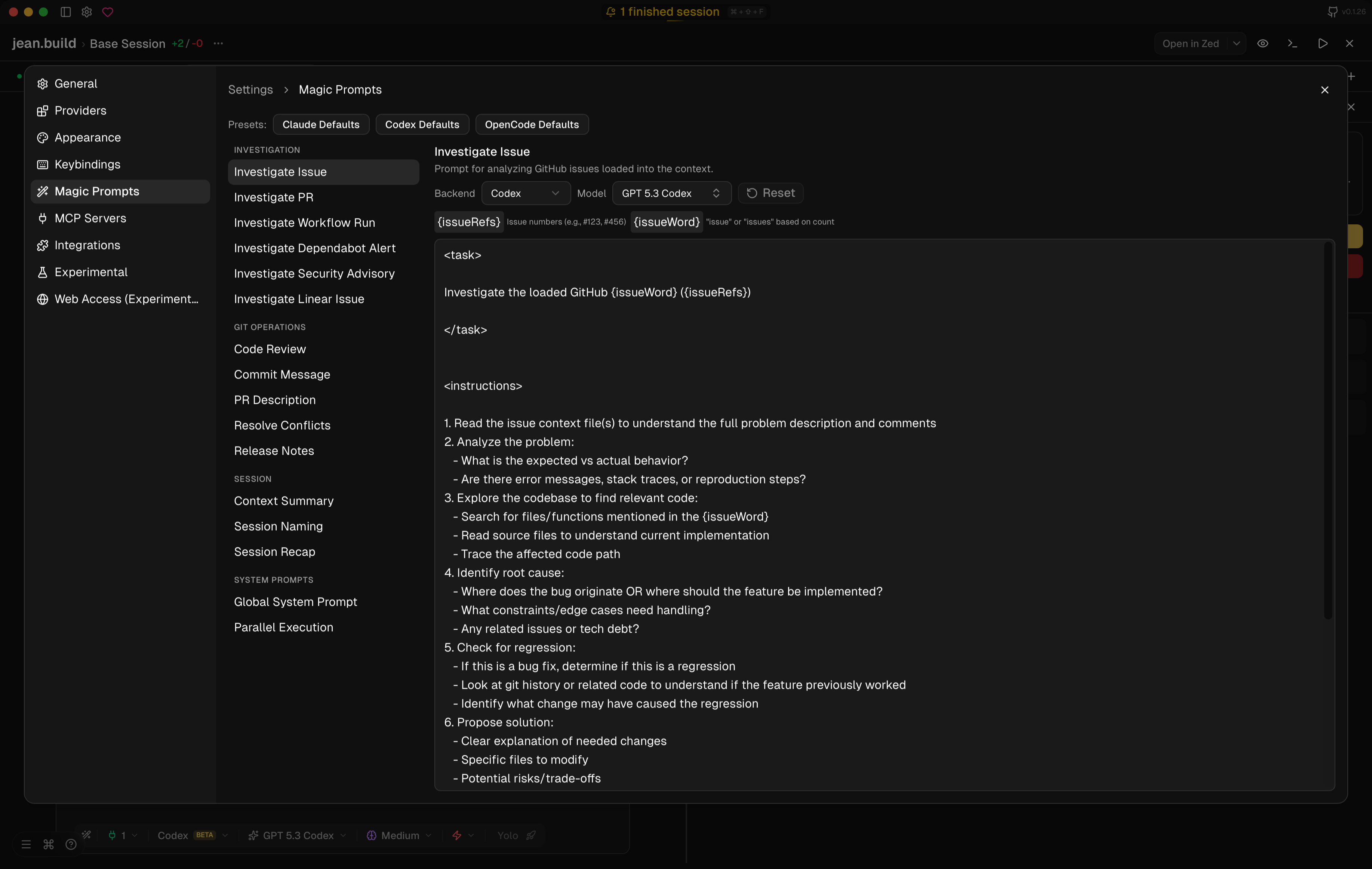This screenshot has height=869, width=1372.
Task: Click the help question mark in the status bar
Action: click(71, 844)
